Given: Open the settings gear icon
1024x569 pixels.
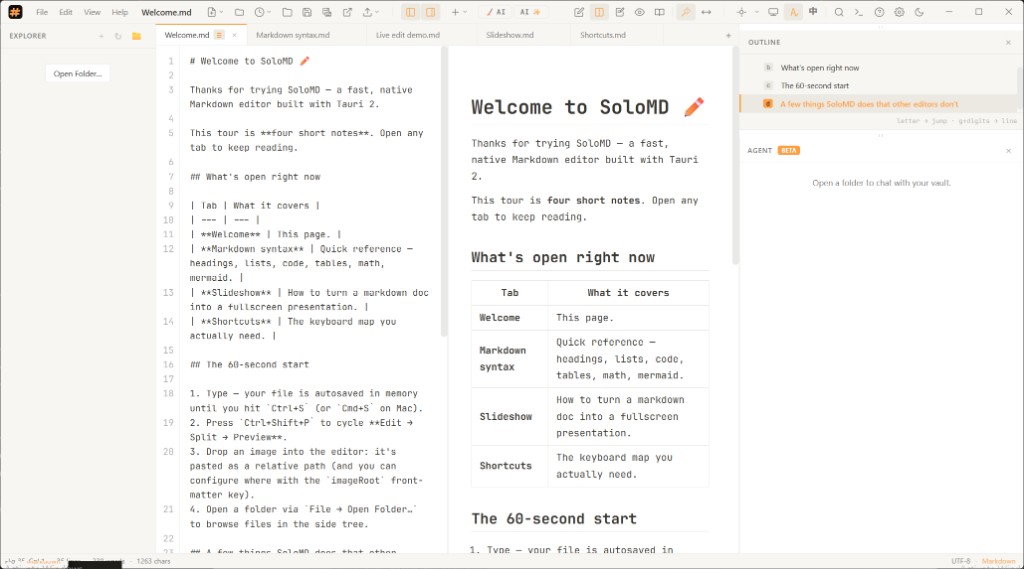Looking at the screenshot, I should pyautogui.click(x=899, y=12).
